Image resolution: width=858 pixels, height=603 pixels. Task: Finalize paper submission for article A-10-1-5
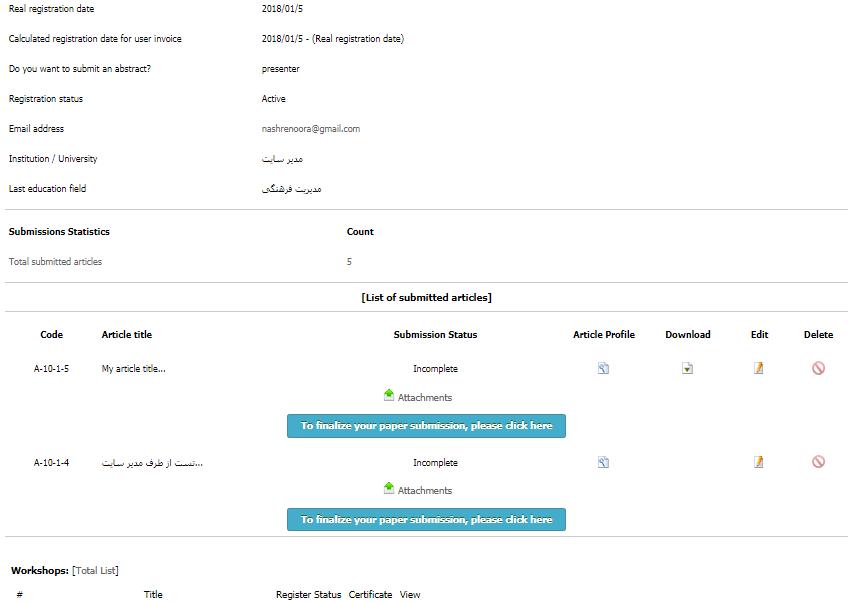[x=426, y=426]
